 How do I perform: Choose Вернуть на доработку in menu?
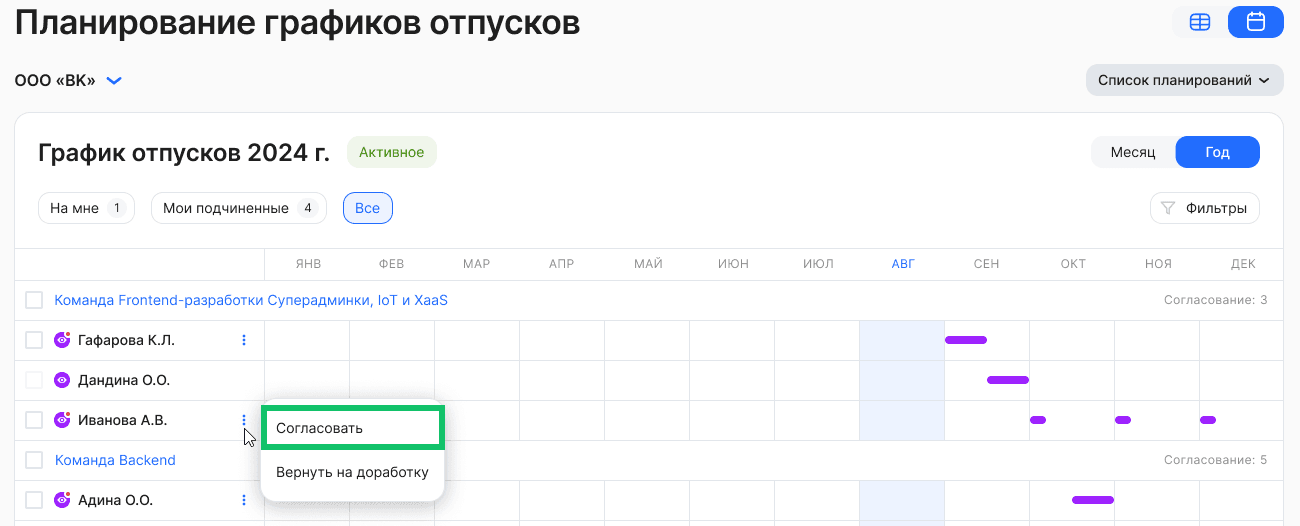click(352, 472)
